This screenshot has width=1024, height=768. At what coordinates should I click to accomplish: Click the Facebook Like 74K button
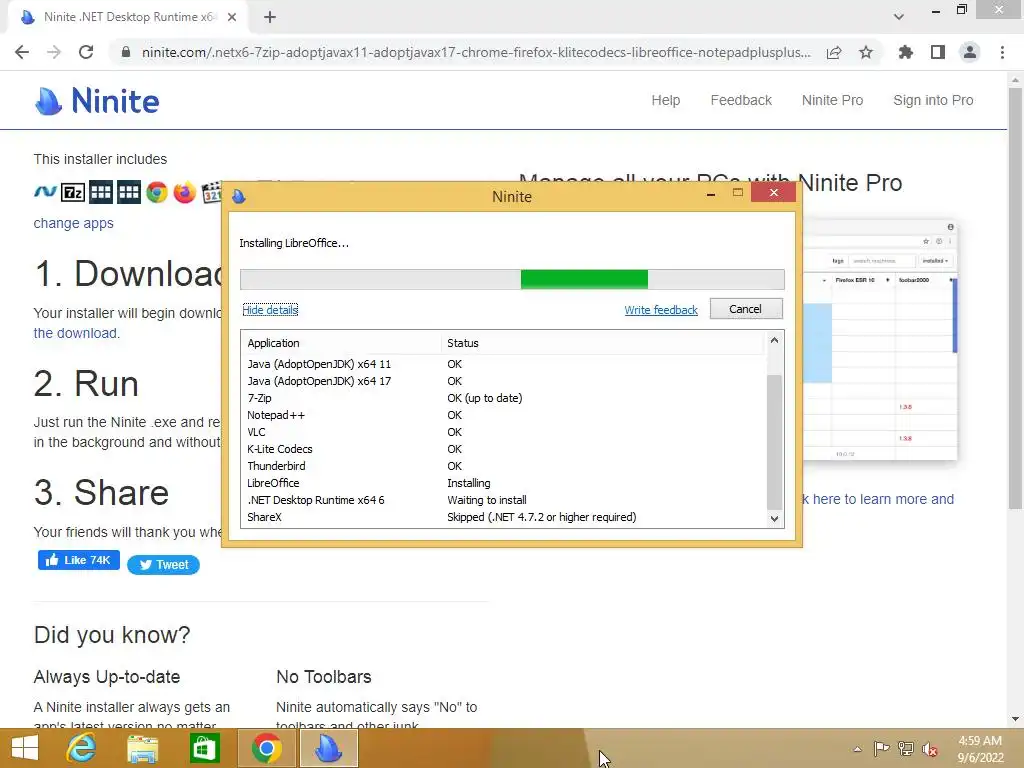[78, 560]
